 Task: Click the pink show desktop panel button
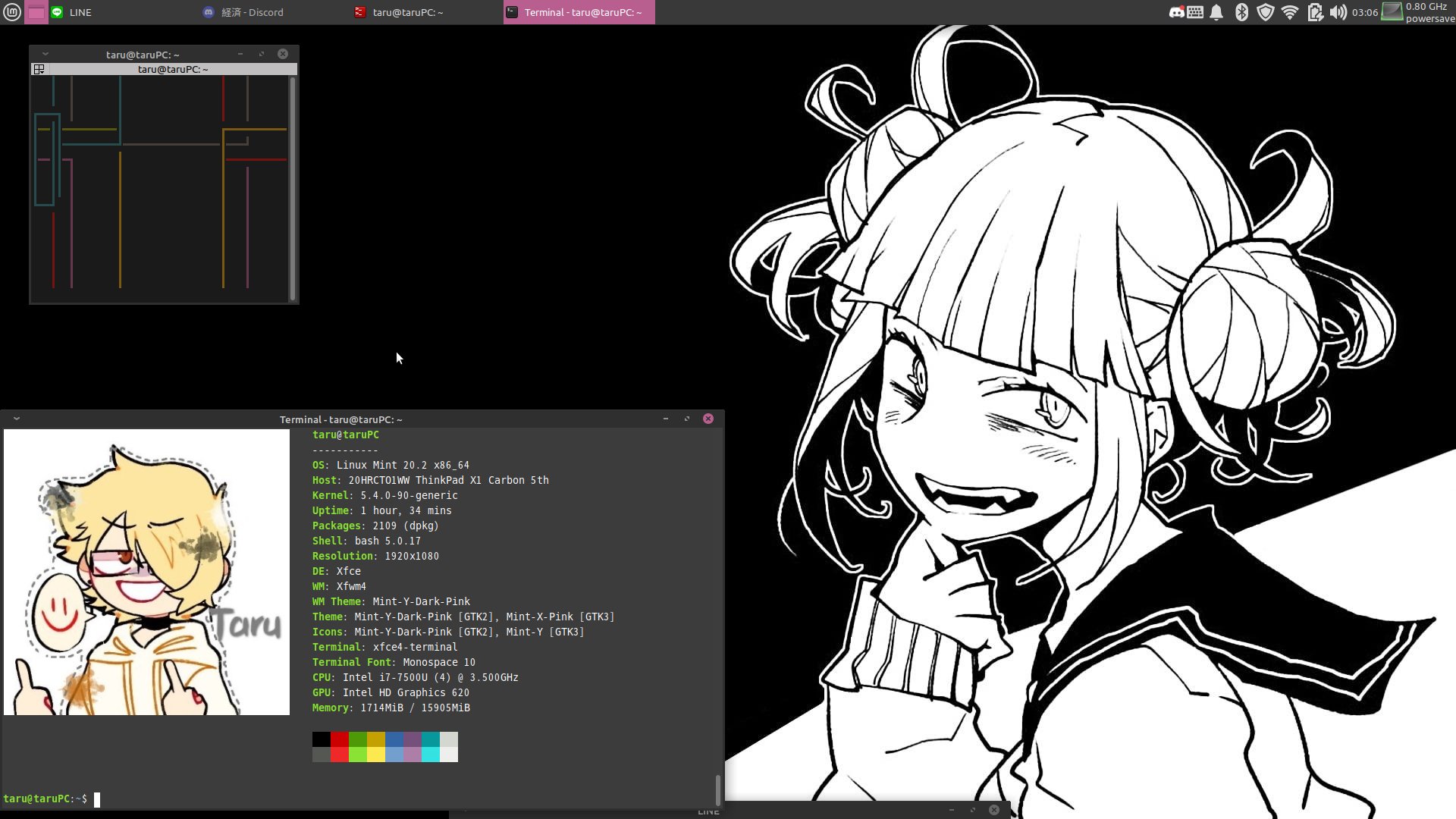36,12
